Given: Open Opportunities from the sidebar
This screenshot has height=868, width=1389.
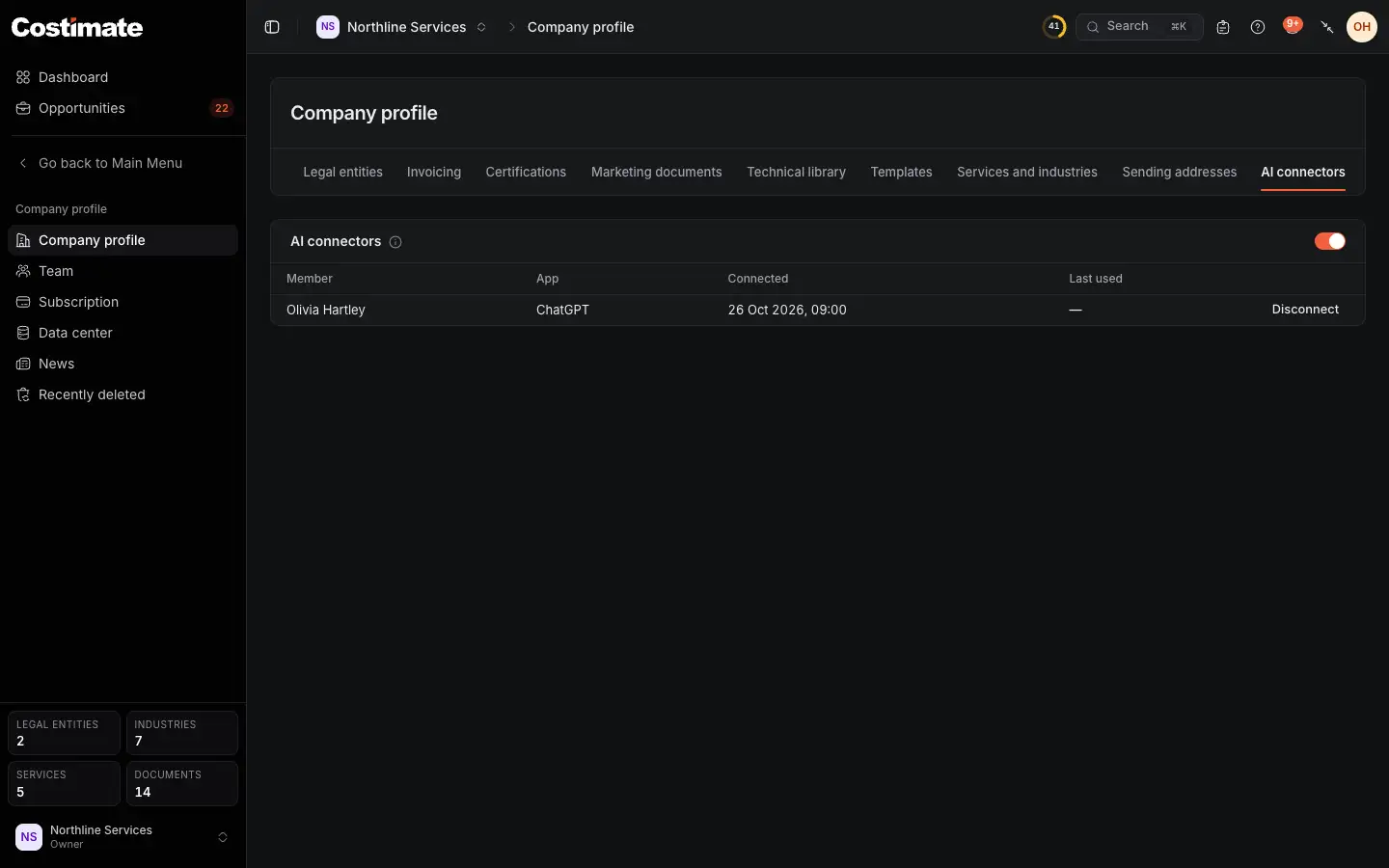Looking at the screenshot, I should pyautogui.click(x=123, y=108).
